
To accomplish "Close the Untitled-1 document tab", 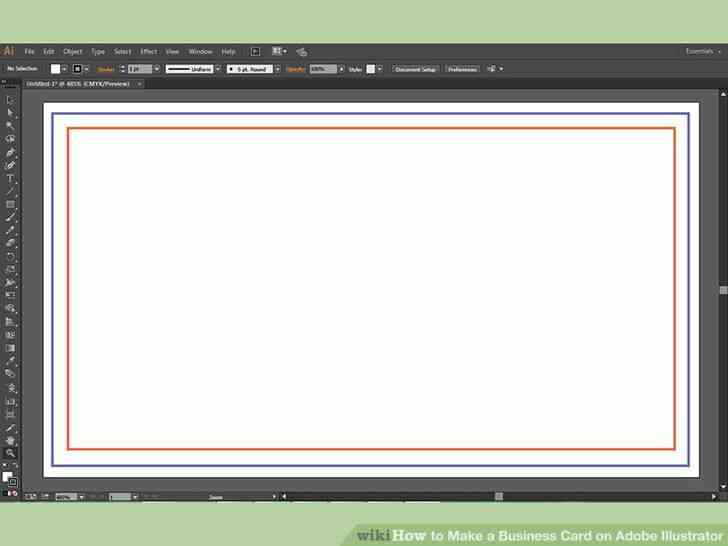I will pyautogui.click(x=139, y=84).
